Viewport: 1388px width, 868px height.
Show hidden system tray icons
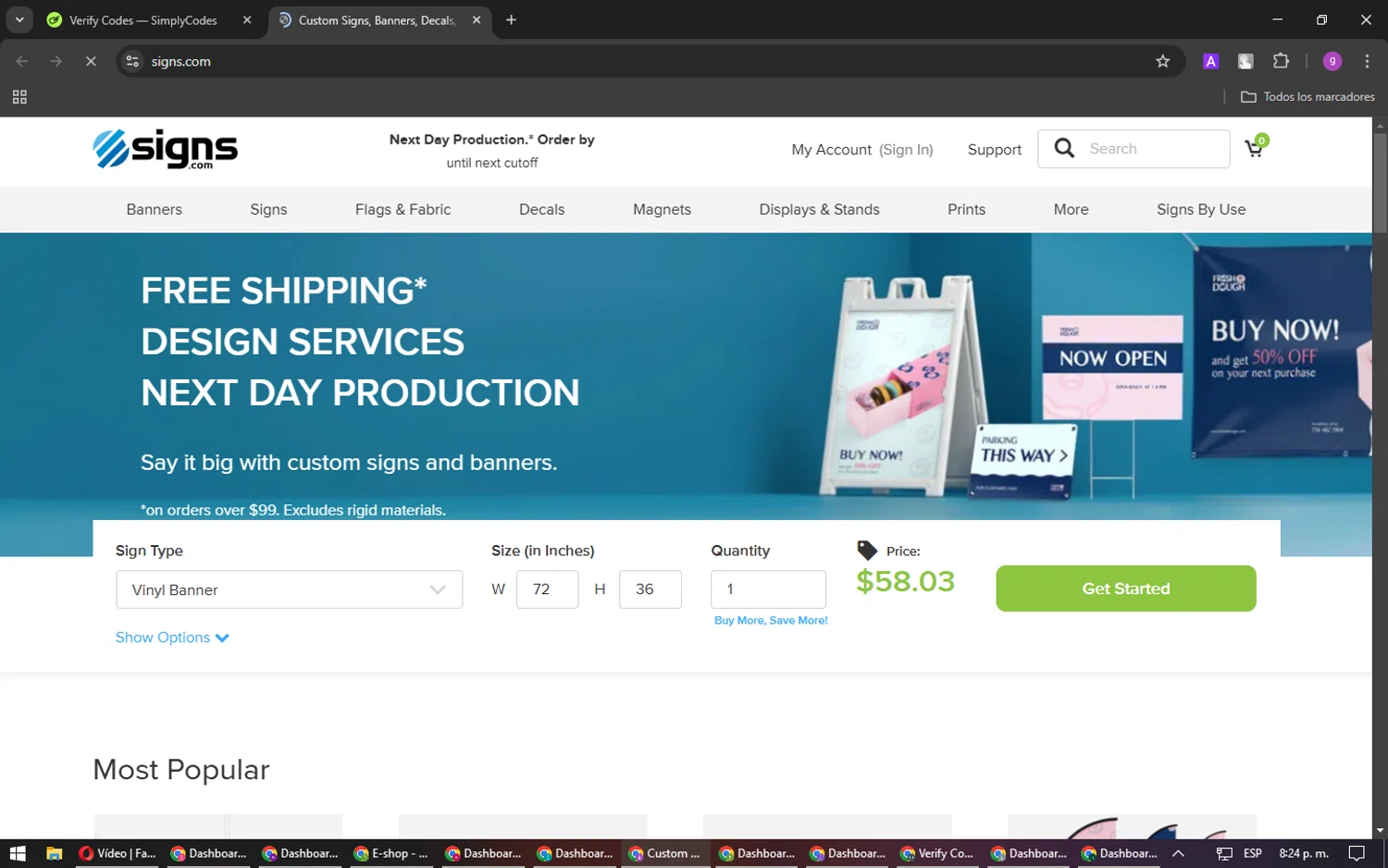coord(1178,853)
